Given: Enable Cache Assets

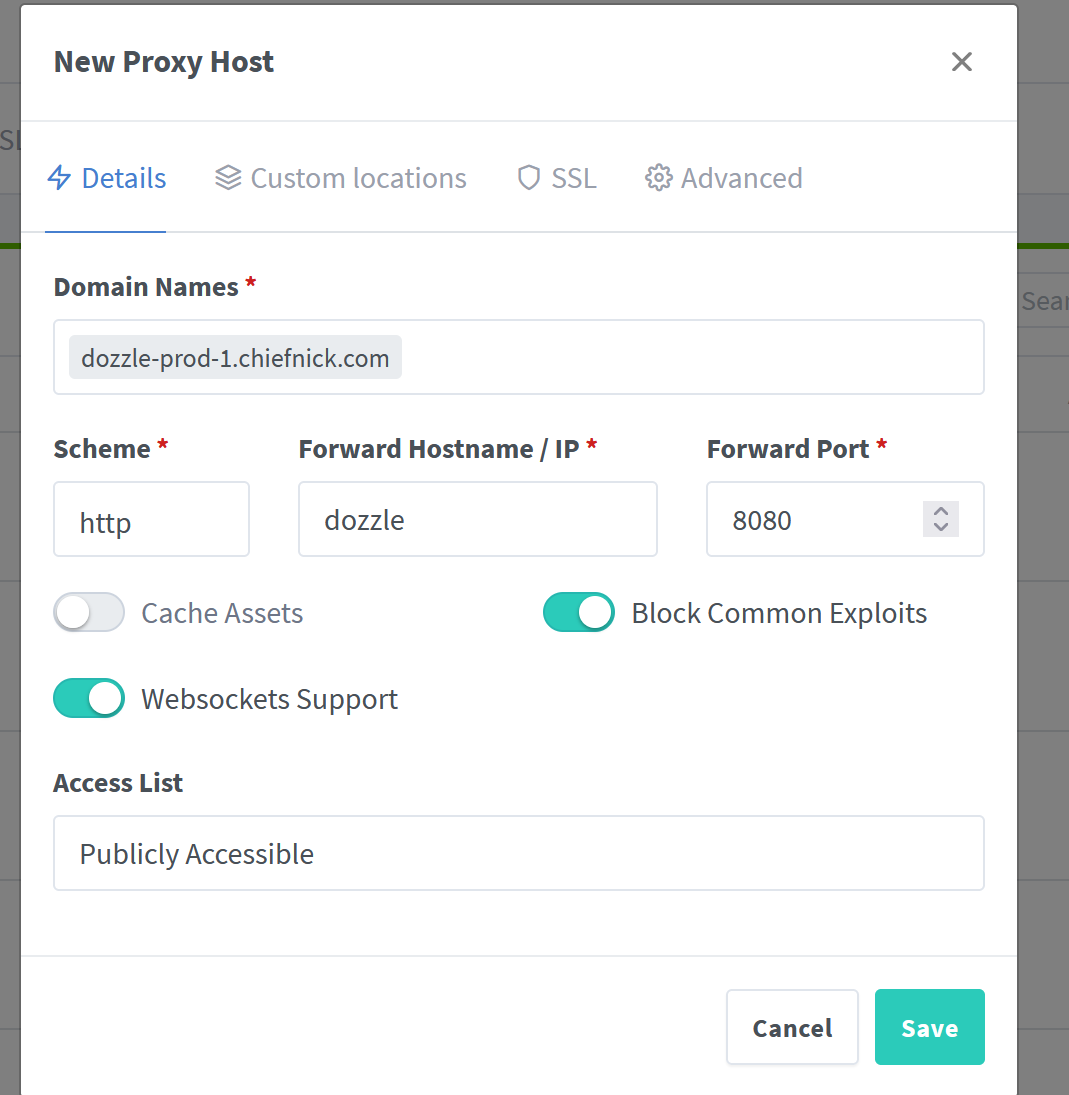Looking at the screenshot, I should [88, 612].
